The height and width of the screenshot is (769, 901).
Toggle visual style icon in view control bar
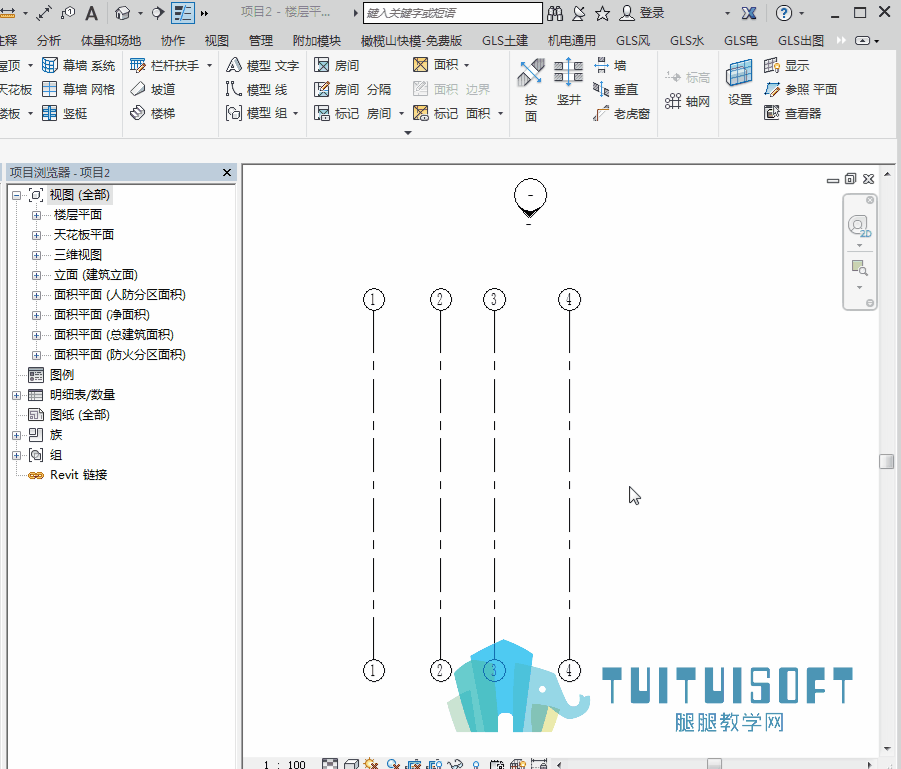pyautogui.click(x=351, y=764)
